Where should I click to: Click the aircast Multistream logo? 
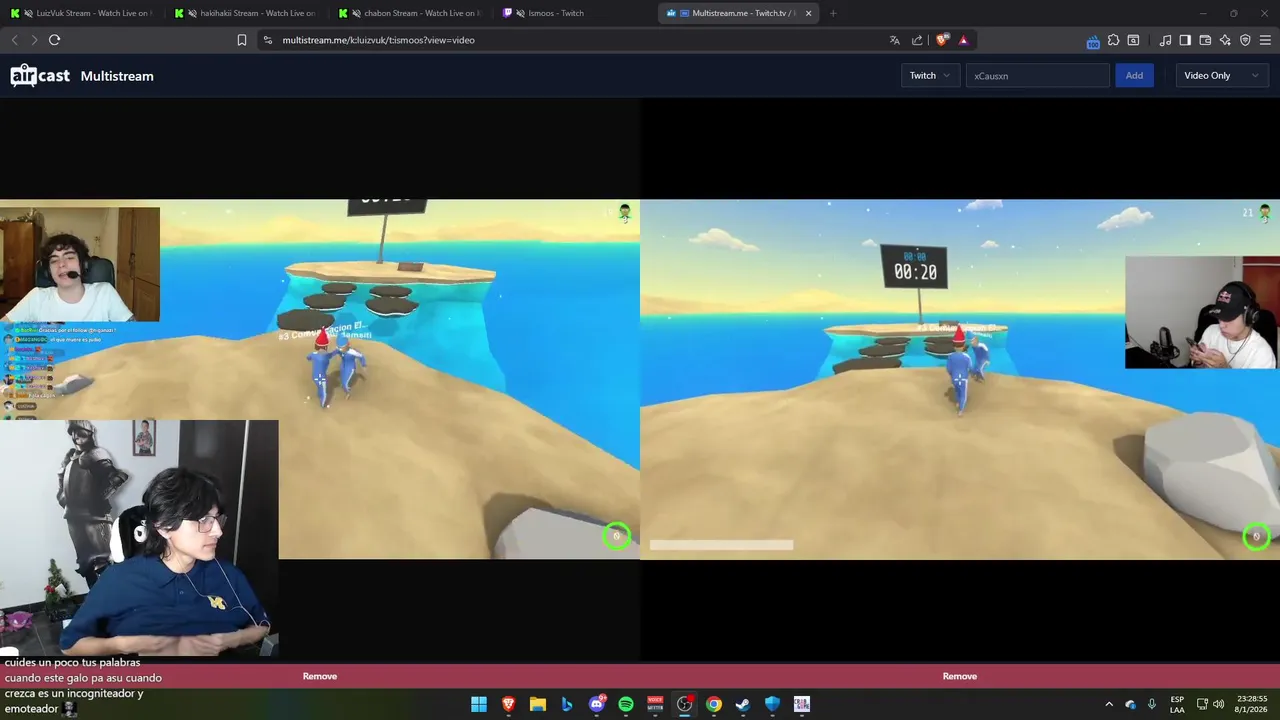[82, 76]
